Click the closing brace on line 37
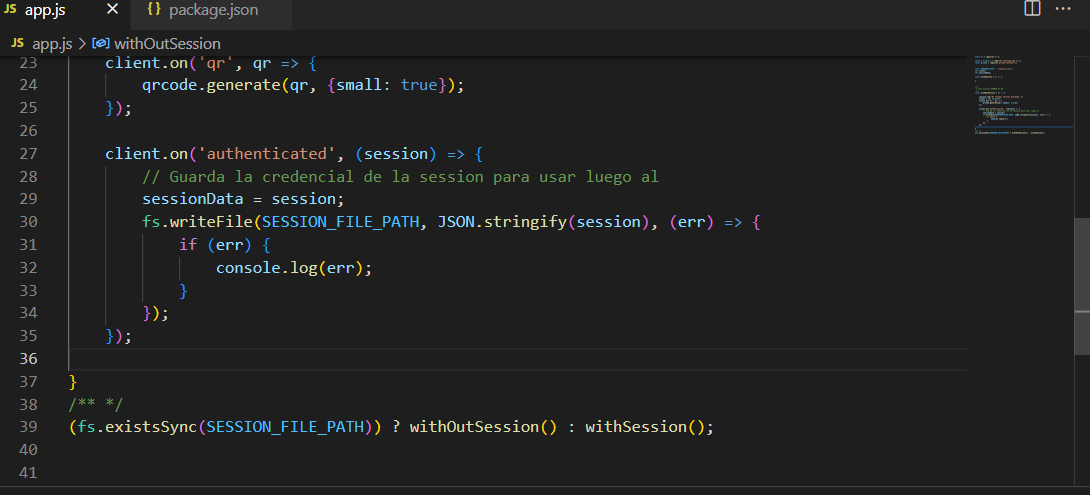This screenshot has height=495, width=1090. tap(73, 382)
